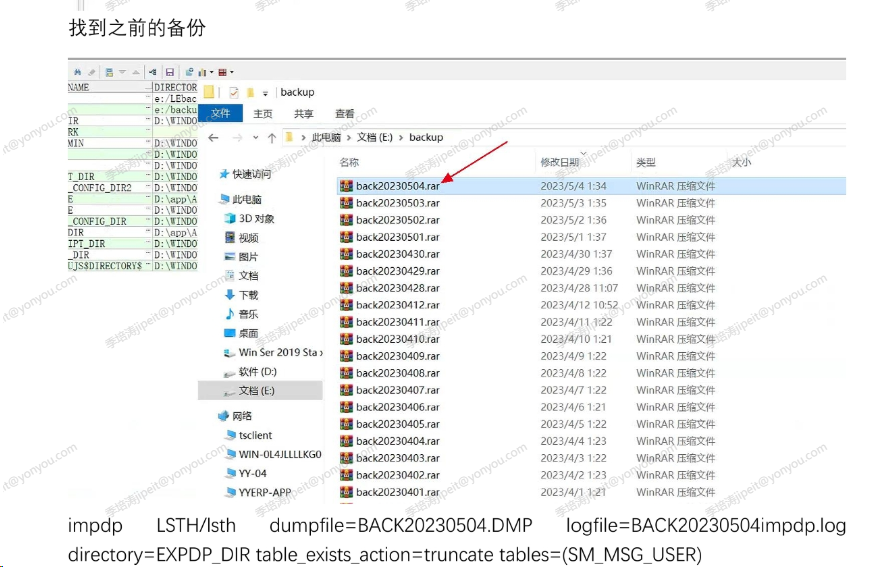Open the 文件 ribbon tab
This screenshot has width=894, height=567.
(x=221, y=114)
